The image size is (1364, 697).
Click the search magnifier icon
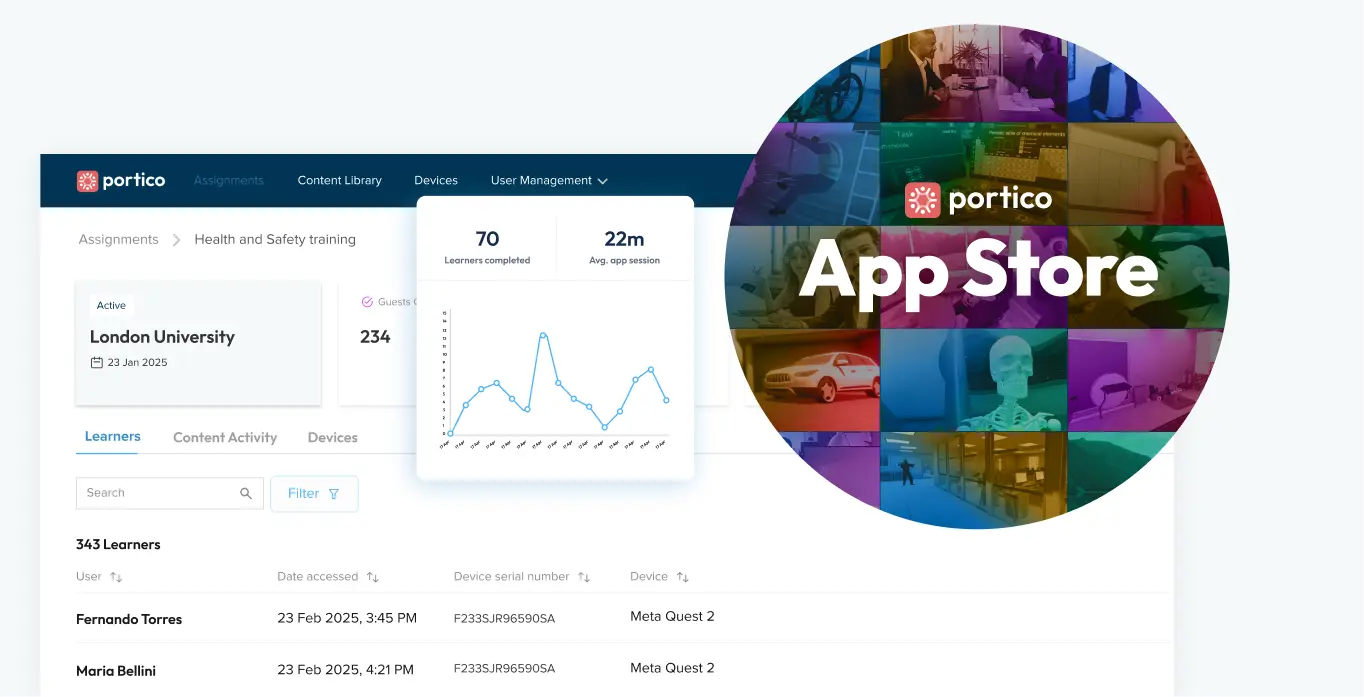pos(246,493)
